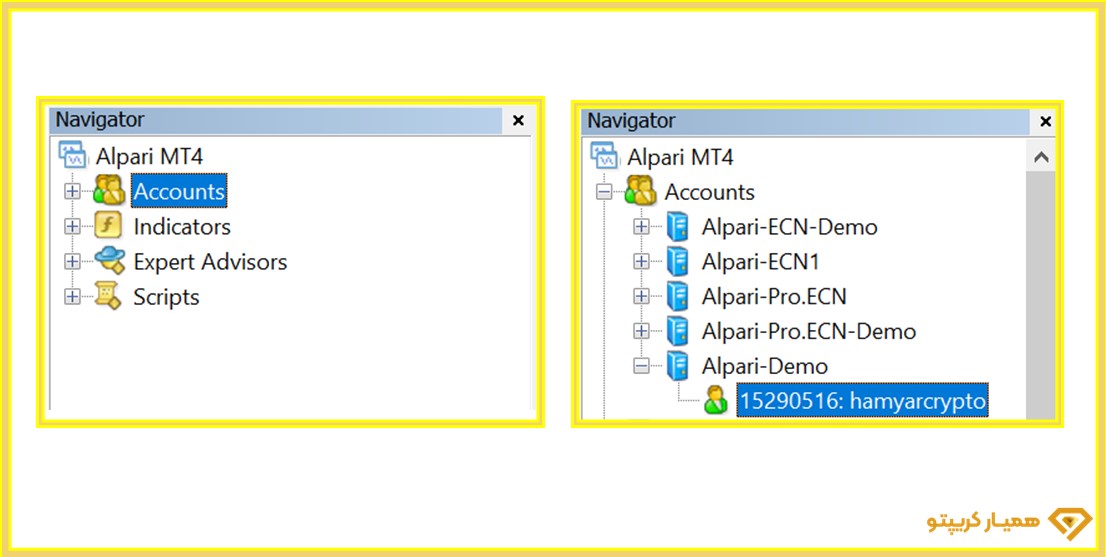This screenshot has width=1106, height=557.
Task: Expand the Alpari-Pro.ECN server
Action: [641, 296]
